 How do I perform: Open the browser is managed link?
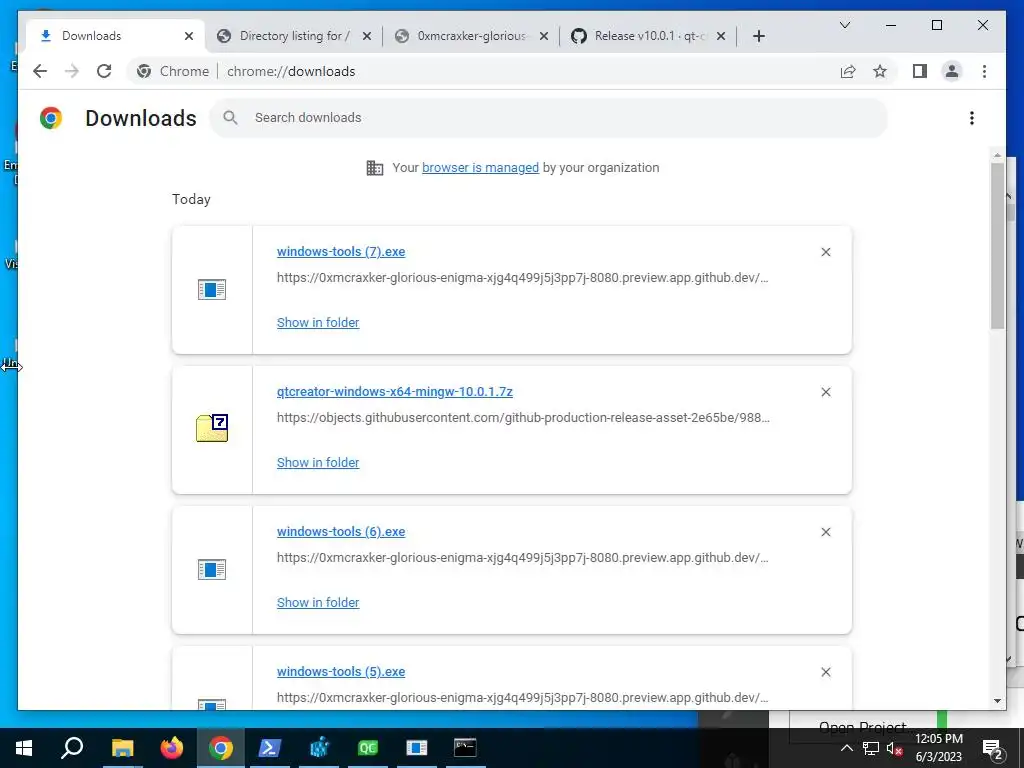480,168
